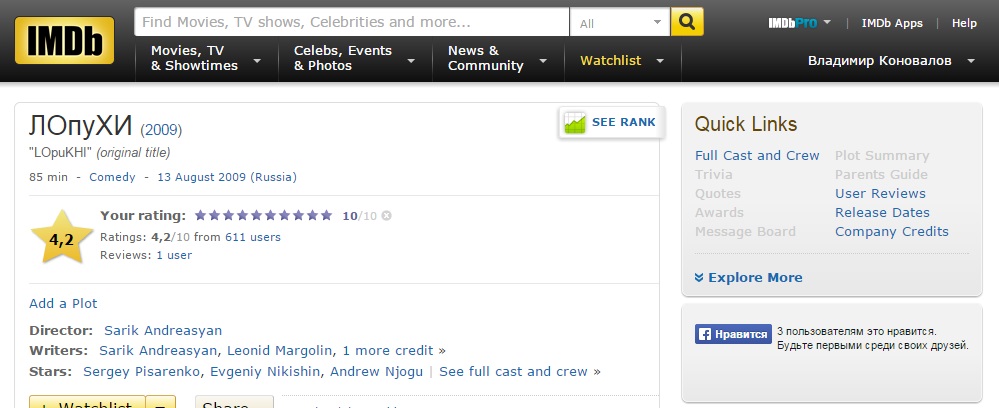The height and width of the screenshot is (408, 999).
Task: Click 3 пользователям это нравится text
Action: (857, 332)
